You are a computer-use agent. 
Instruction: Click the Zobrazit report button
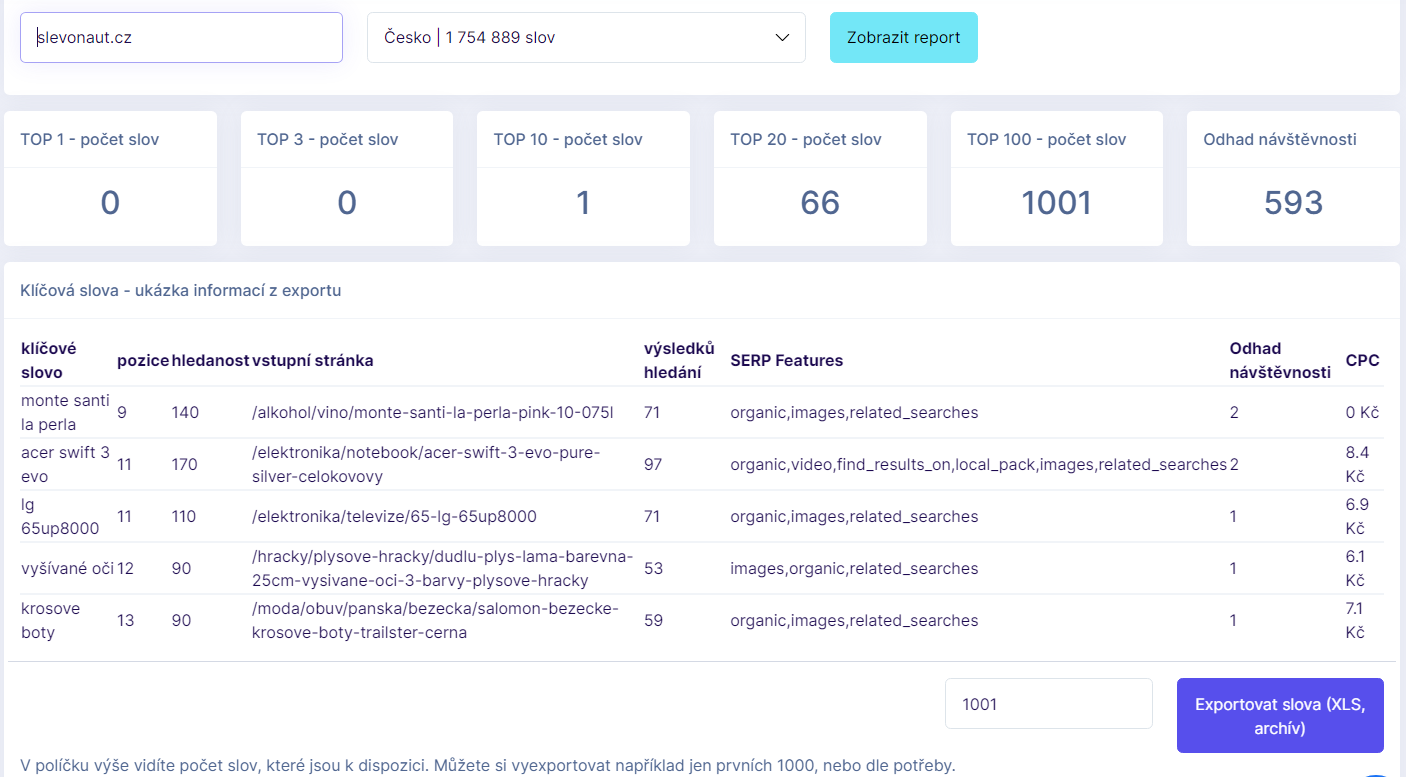tap(903, 38)
